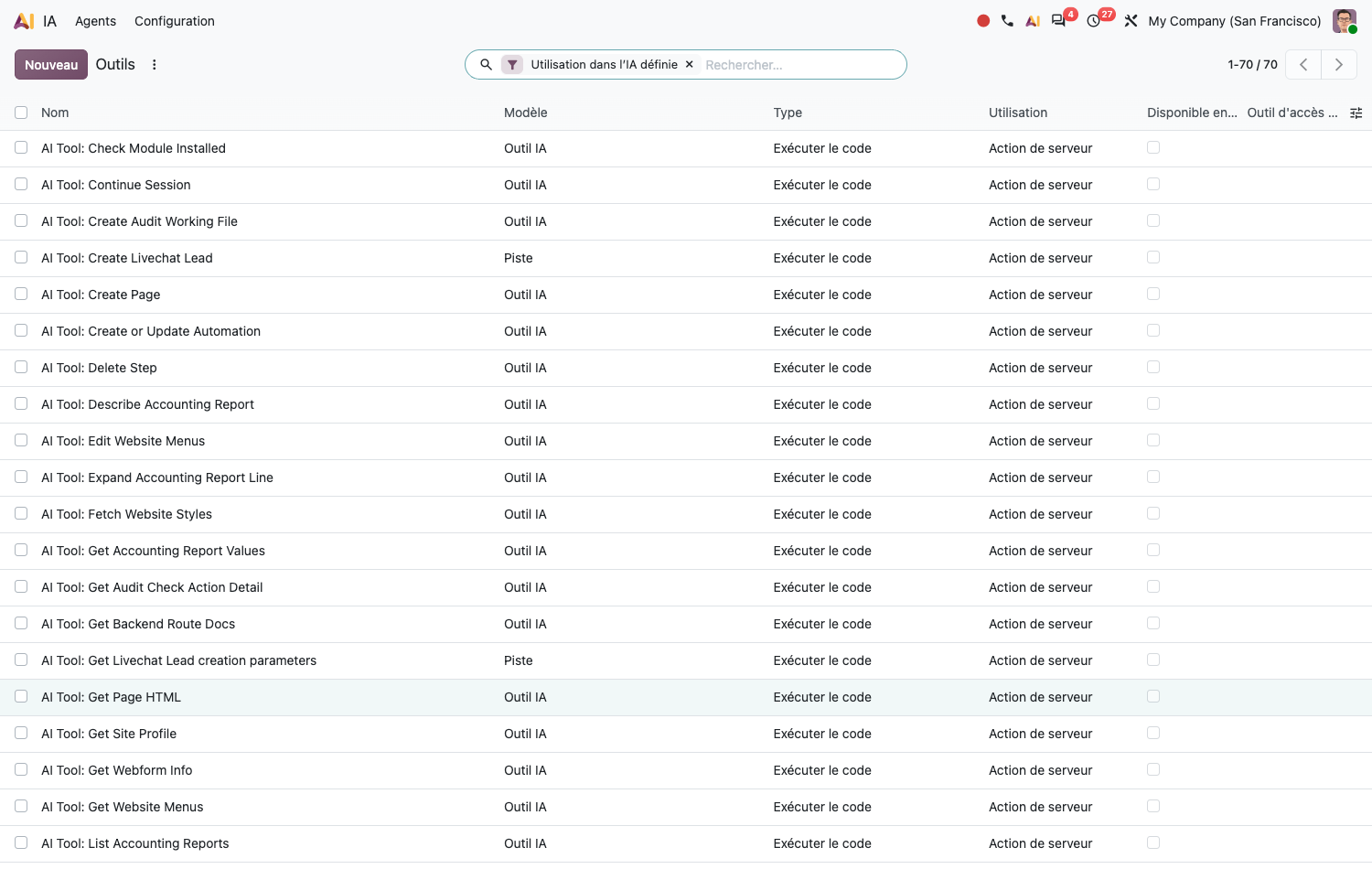Click 'Outil IA' in Check Module Installed row
The width and height of the screenshot is (1372, 869).
pyautogui.click(x=525, y=148)
